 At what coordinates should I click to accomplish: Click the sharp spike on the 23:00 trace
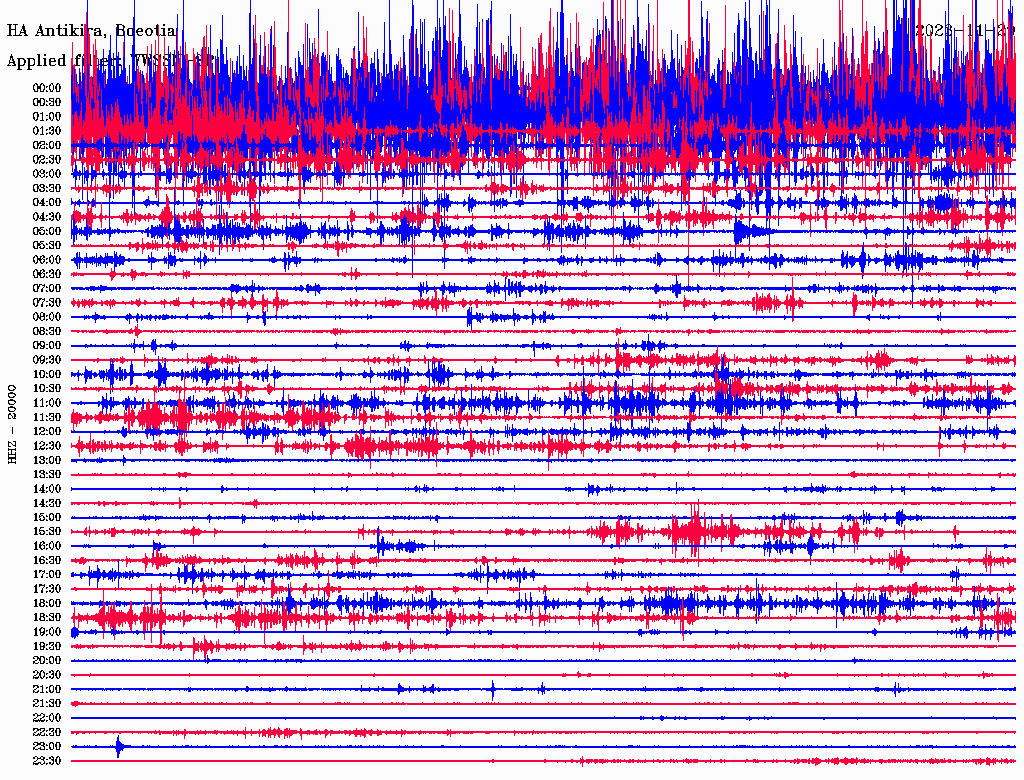[119, 746]
